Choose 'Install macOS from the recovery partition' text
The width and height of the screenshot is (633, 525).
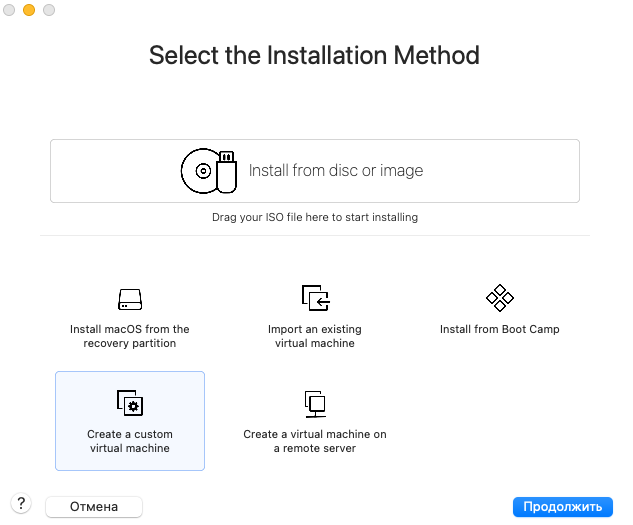130,336
